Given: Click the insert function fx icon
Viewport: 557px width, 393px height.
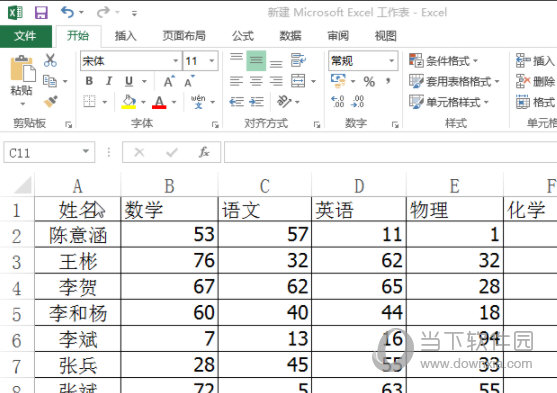Looking at the screenshot, I should [204, 152].
